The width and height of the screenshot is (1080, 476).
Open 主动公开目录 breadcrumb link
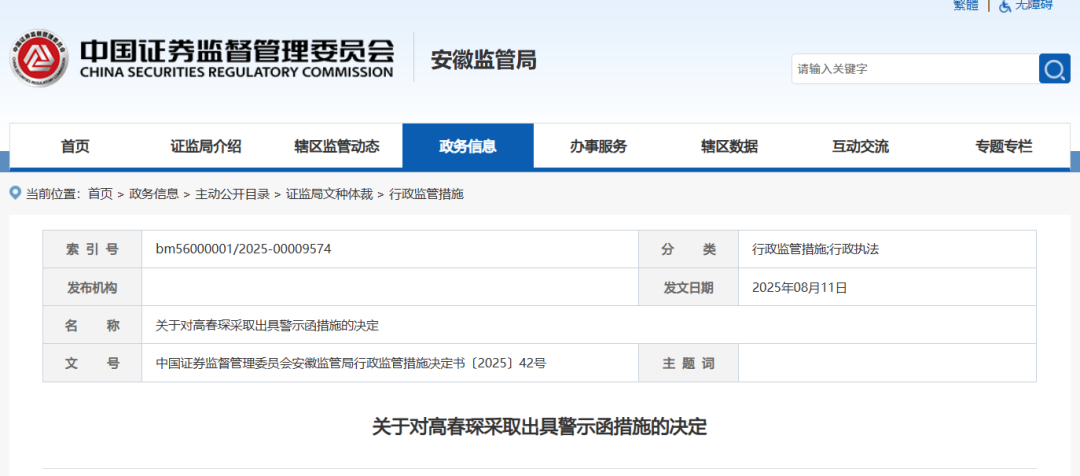[232, 194]
